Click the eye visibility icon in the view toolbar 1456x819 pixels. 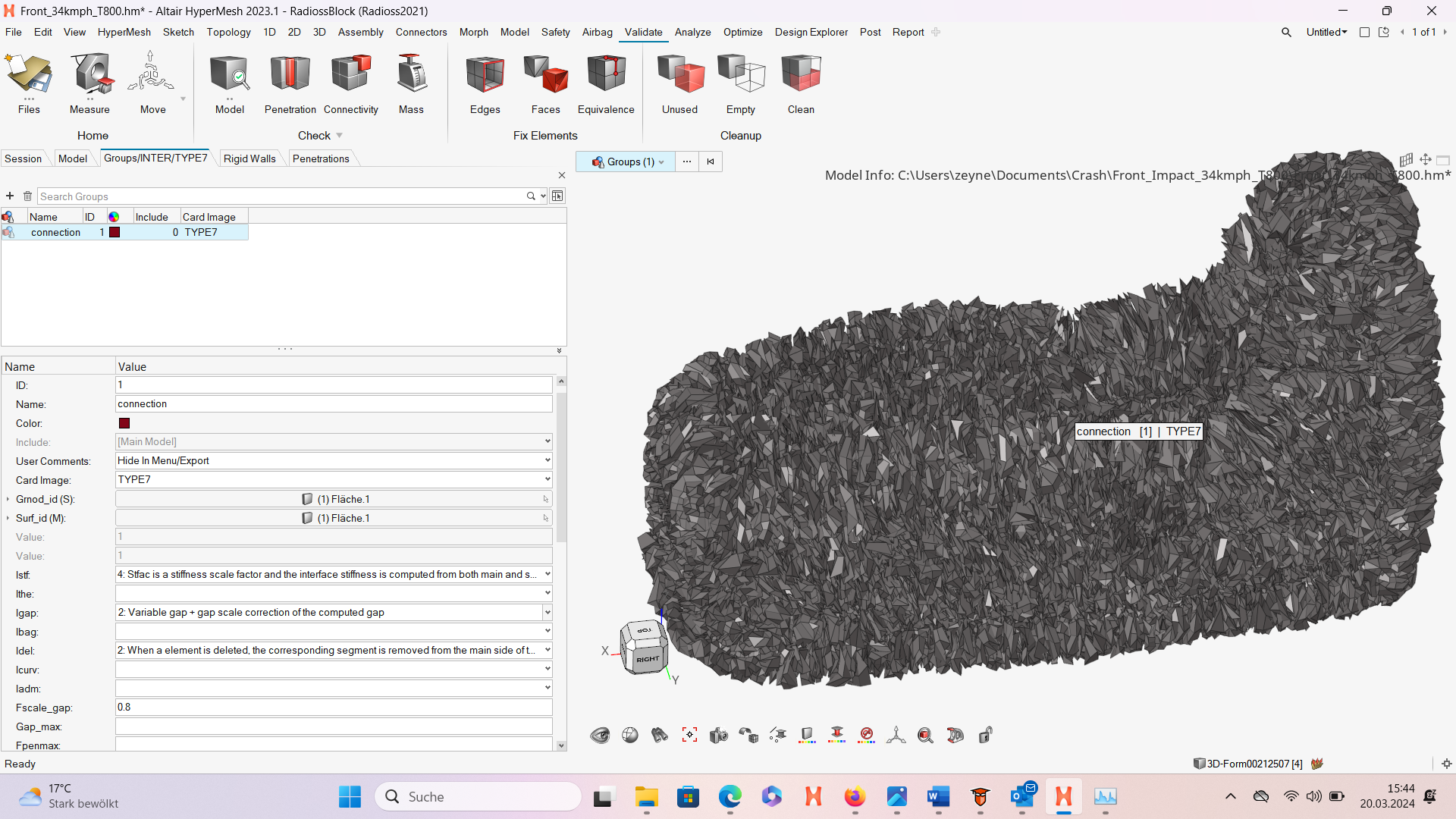click(600, 735)
